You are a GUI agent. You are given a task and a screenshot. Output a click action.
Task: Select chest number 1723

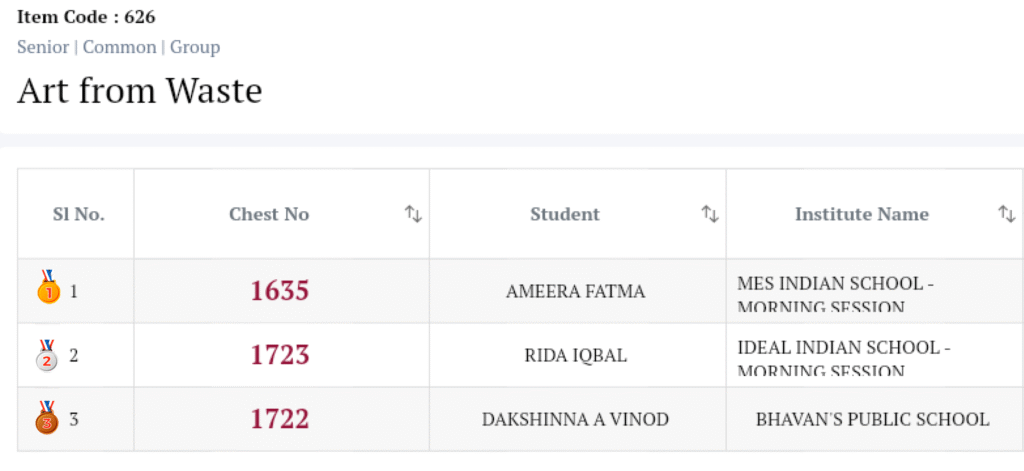pos(279,355)
